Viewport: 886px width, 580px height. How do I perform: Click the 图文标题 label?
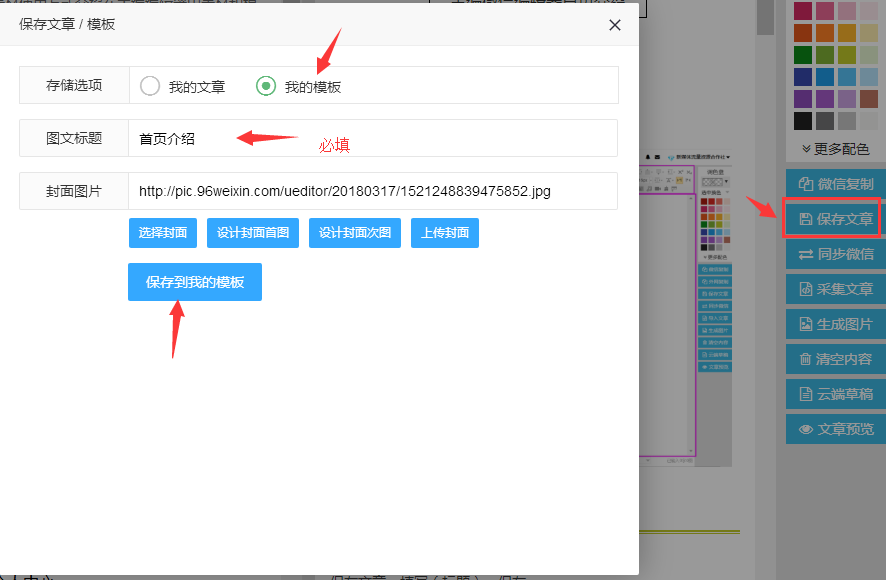point(74,138)
